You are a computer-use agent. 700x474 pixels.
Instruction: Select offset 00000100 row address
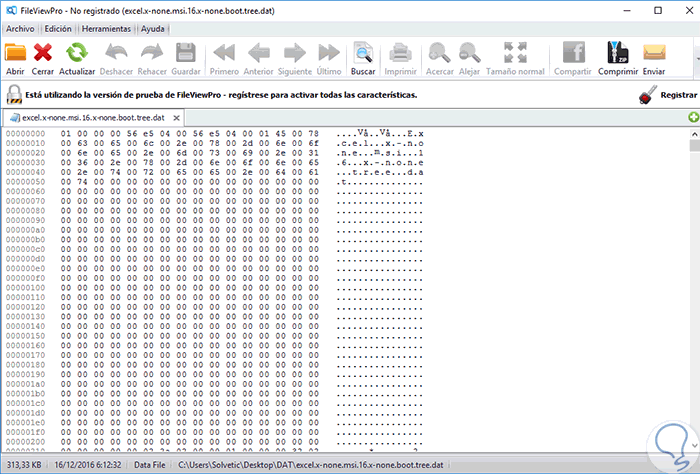click(26, 288)
